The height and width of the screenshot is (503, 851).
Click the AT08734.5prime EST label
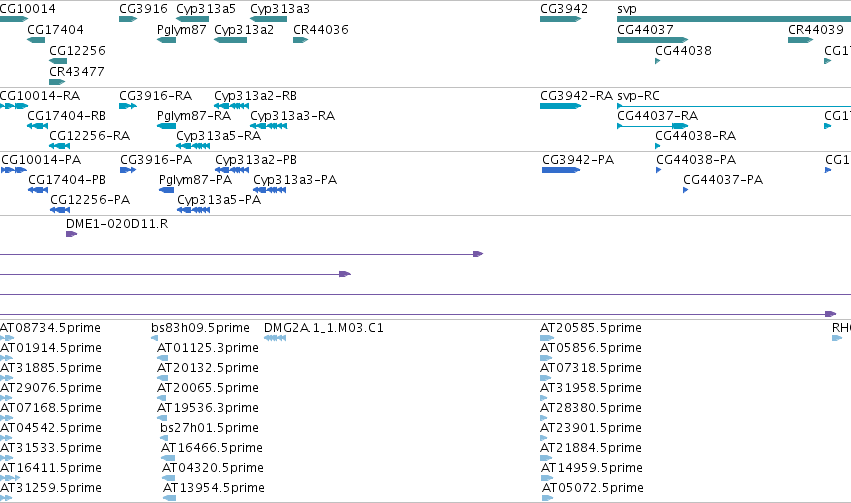tap(50, 328)
